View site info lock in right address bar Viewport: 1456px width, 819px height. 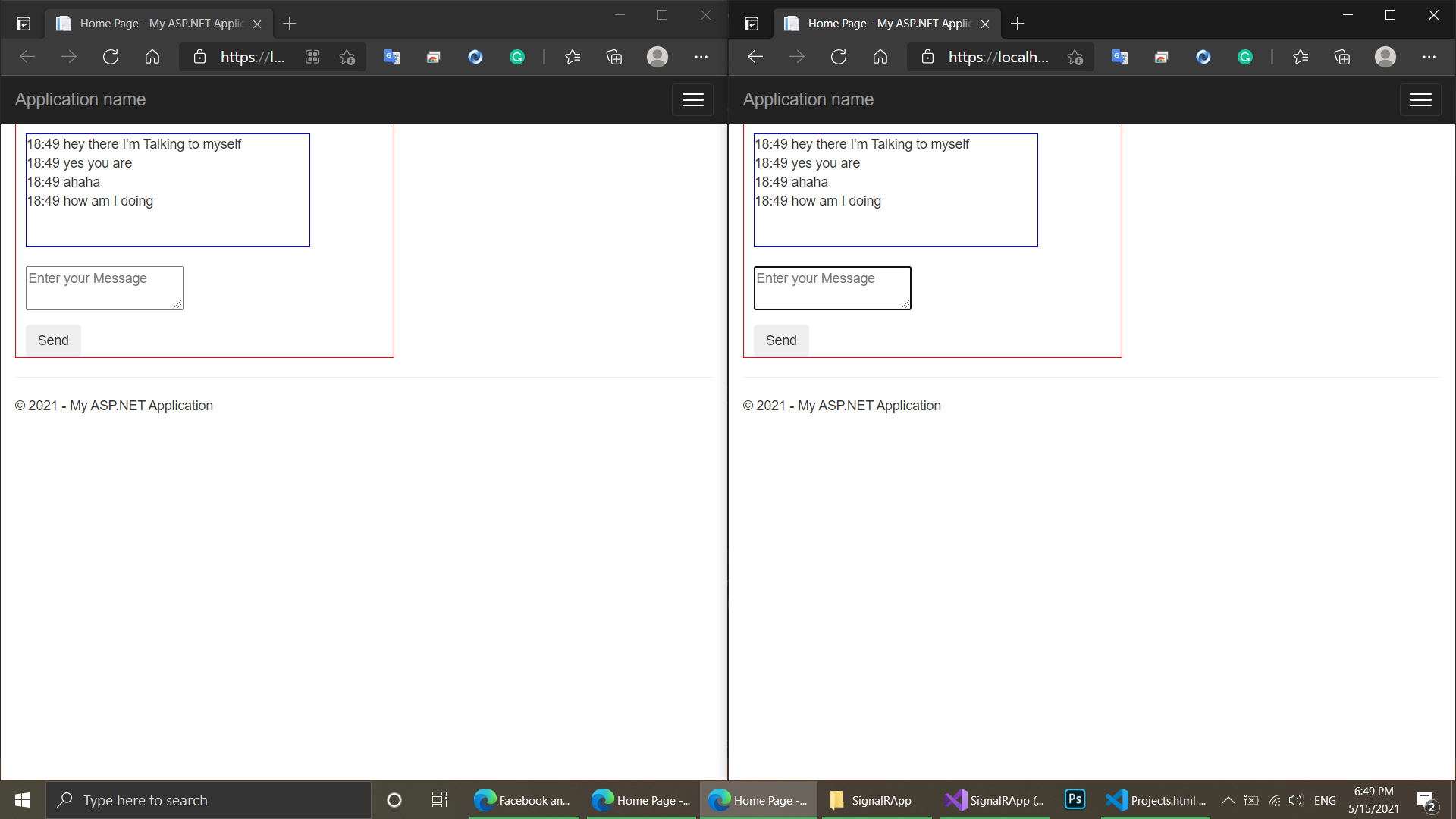(927, 57)
